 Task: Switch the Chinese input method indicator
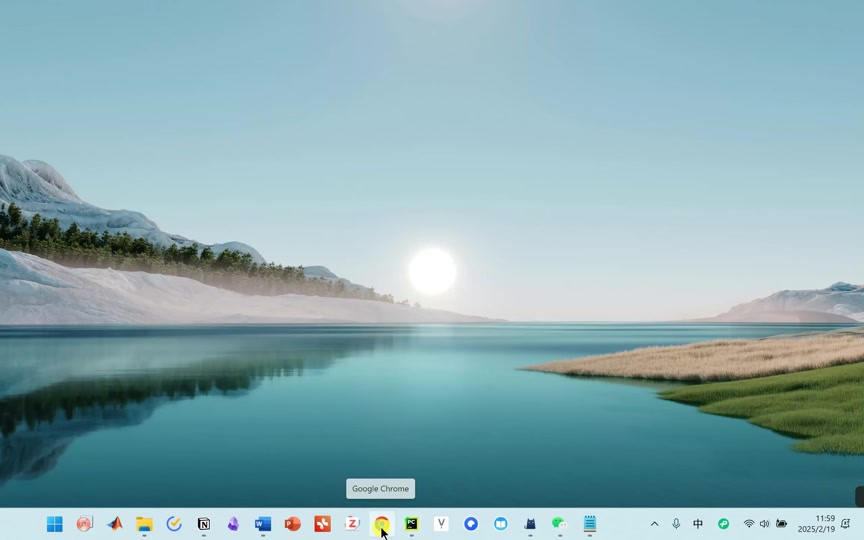698,524
